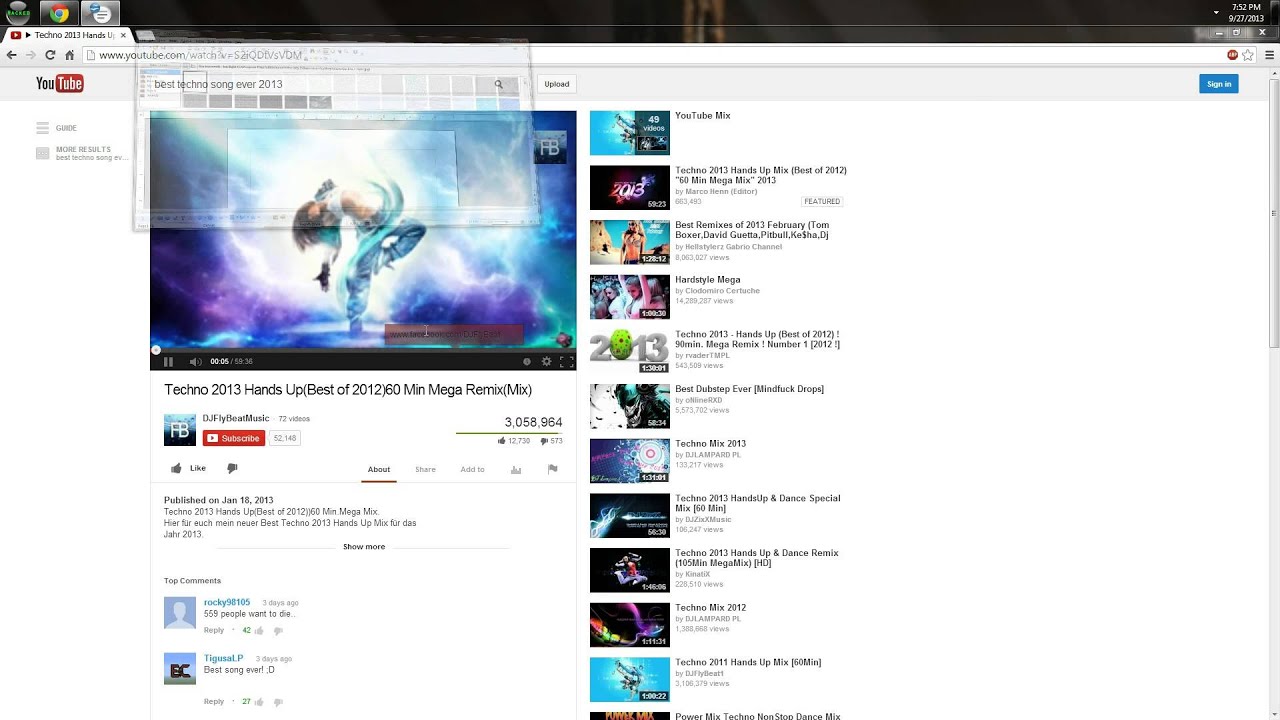Open Techno 2013 HandsUp & Dance Special Mix
1280x720 pixels.
pyautogui.click(x=758, y=503)
